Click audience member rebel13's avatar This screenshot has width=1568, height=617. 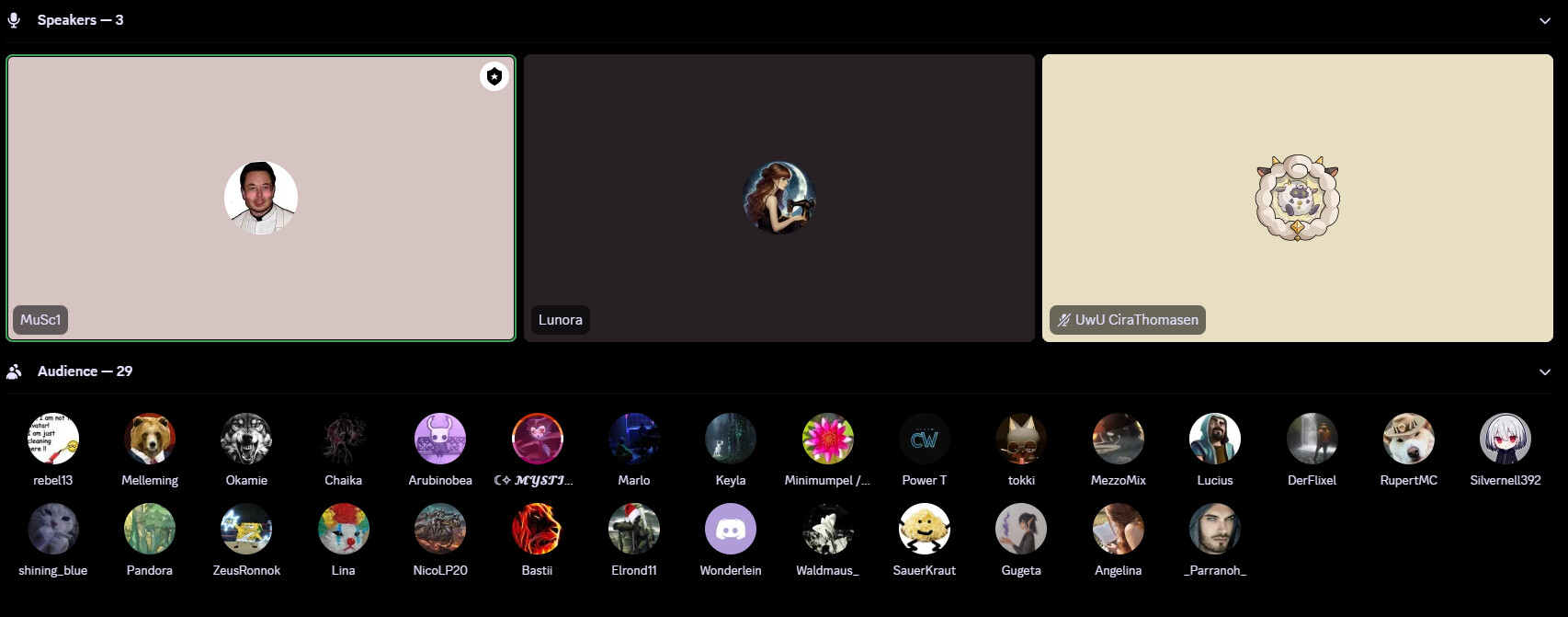click(x=53, y=439)
